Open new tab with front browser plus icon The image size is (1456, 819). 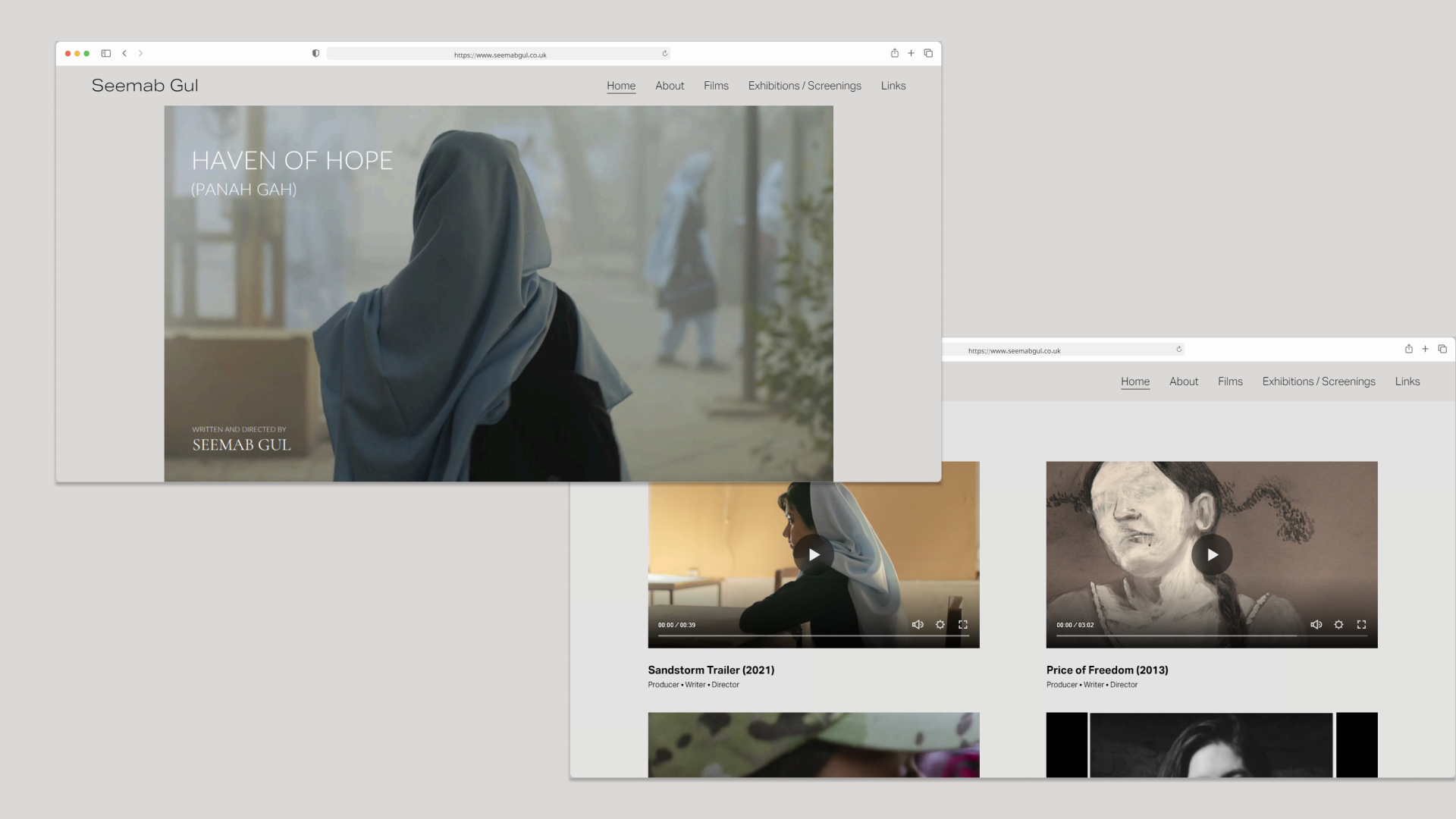click(911, 53)
